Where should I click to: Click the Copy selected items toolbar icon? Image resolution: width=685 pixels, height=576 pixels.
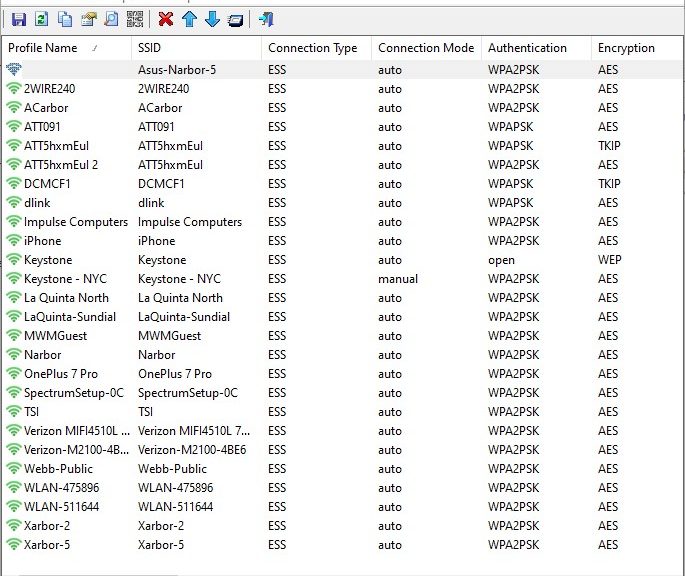tap(65, 19)
